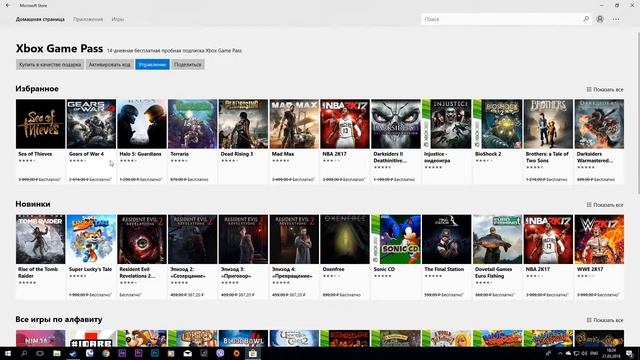Image resolution: width=640 pixels, height=360 pixels.
Task: Open Adobe Premiere Pro from taskbar
Action: [138, 353]
